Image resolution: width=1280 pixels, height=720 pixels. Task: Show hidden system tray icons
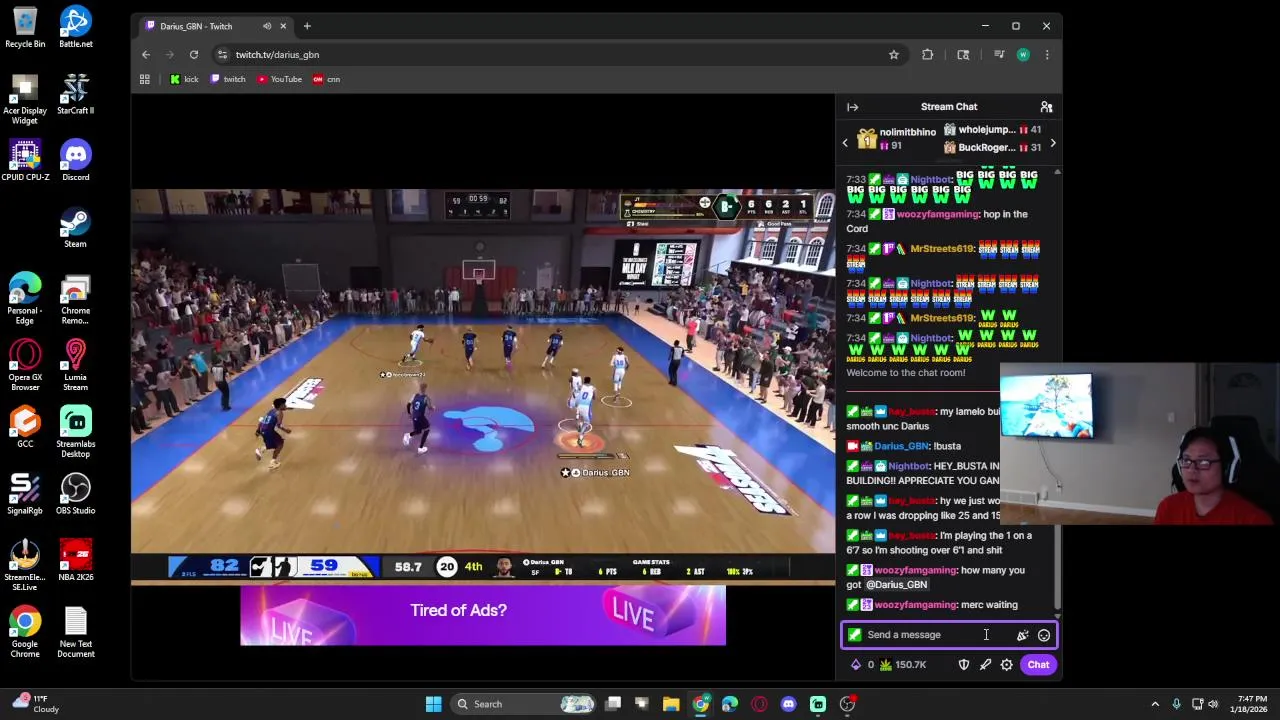point(1155,704)
